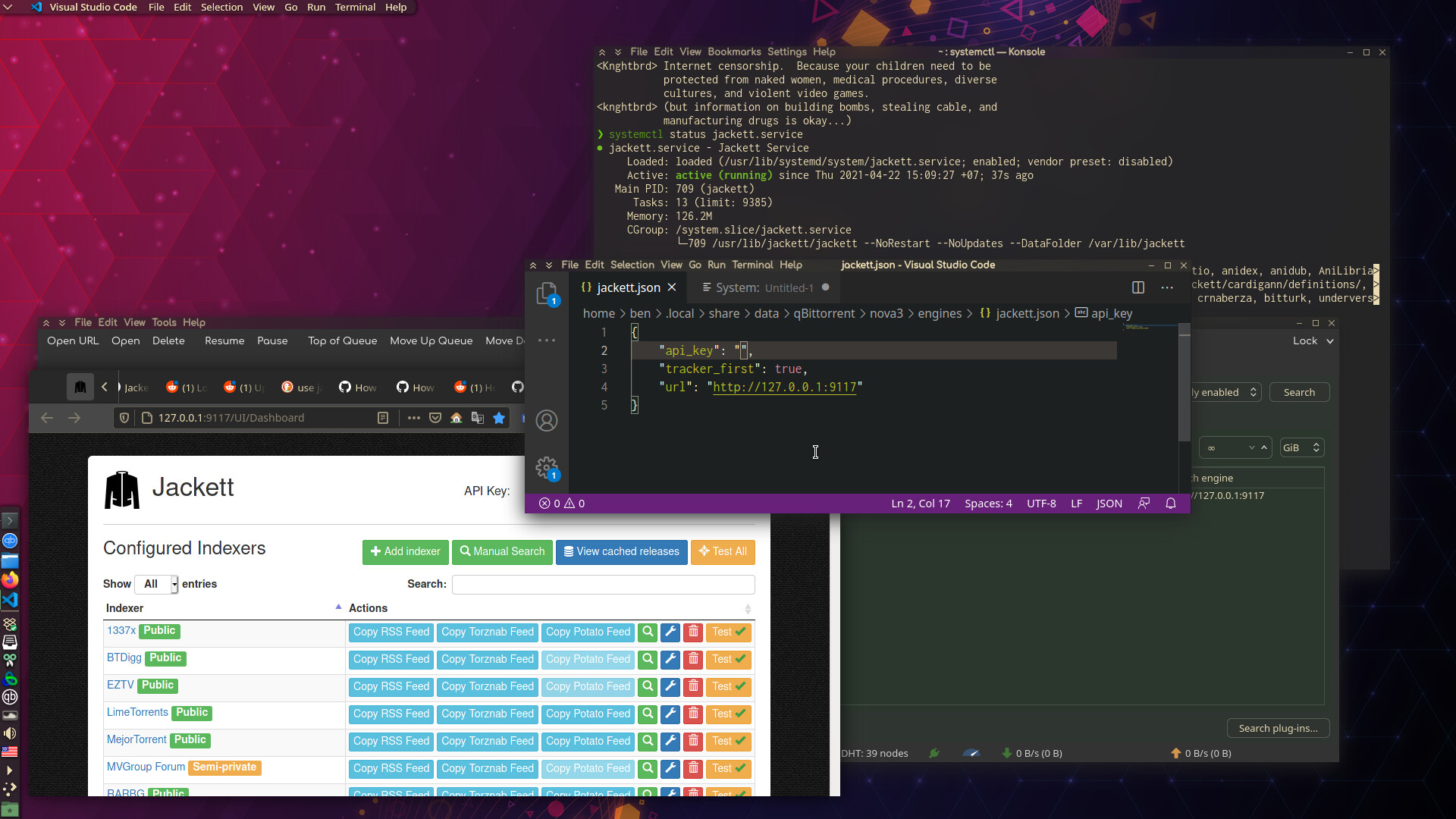Screen dimensions: 1456x819
Task: Open the infinity size combo box in qBittorrent
Action: point(1234,448)
